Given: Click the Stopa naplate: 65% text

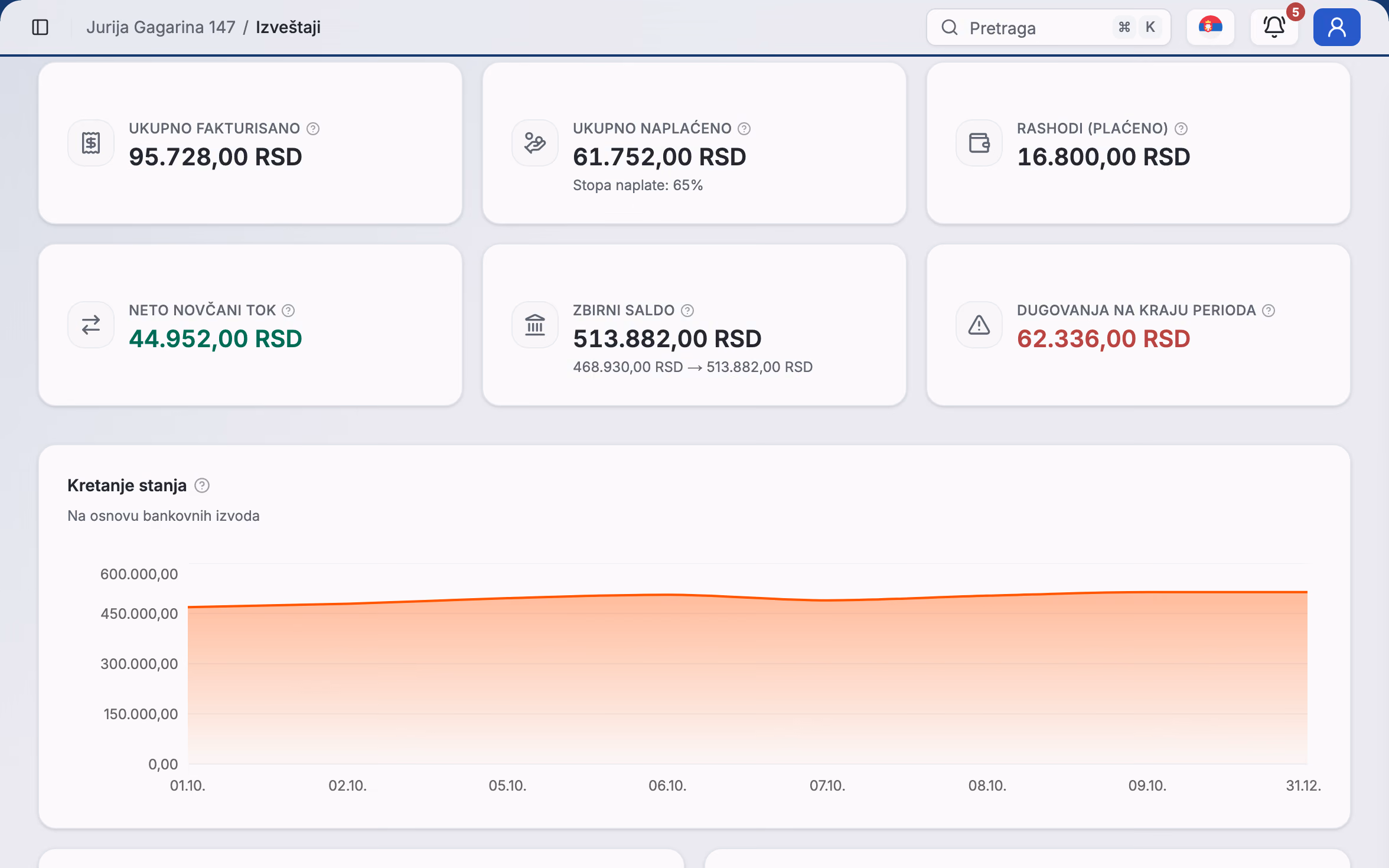Looking at the screenshot, I should click(x=638, y=185).
